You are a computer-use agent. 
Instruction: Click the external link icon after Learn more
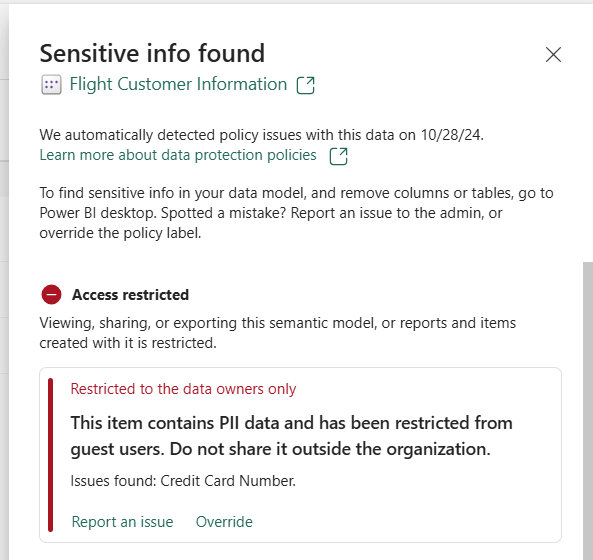(x=338, y=156)
